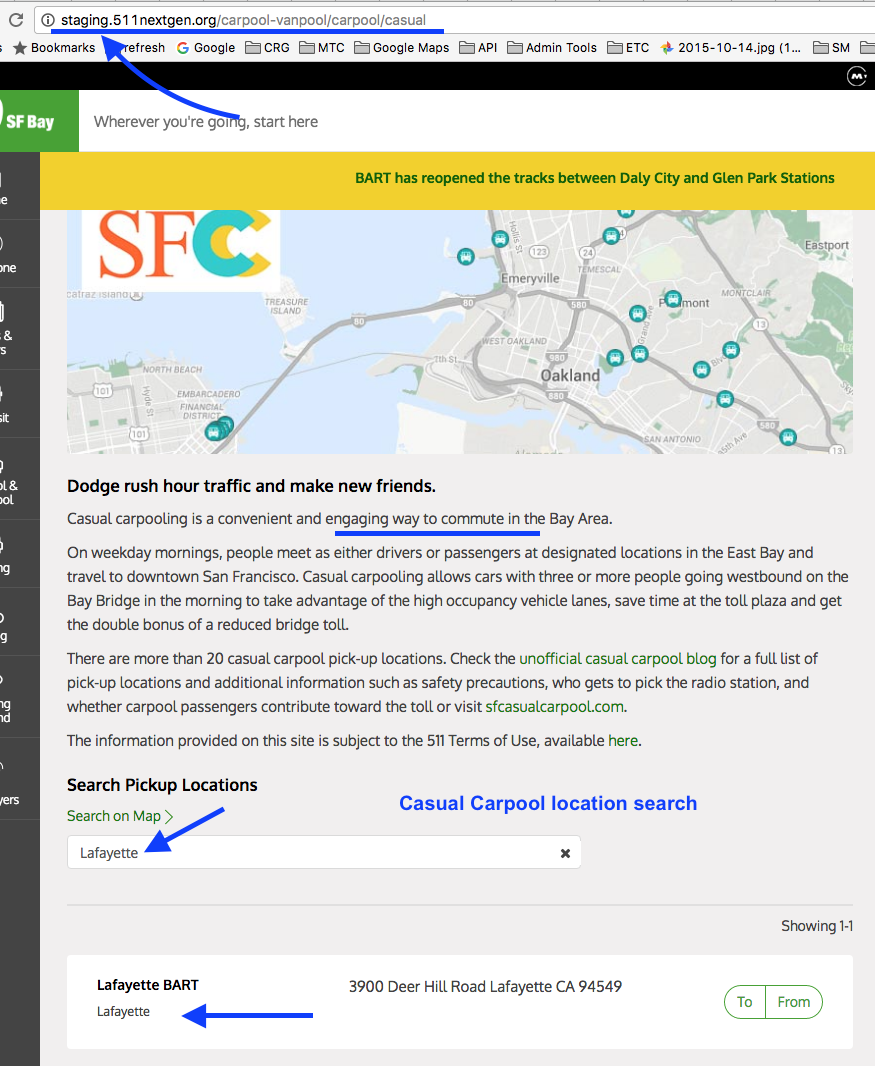Clear the Lafayette search with the X

[x=565, y=853]
